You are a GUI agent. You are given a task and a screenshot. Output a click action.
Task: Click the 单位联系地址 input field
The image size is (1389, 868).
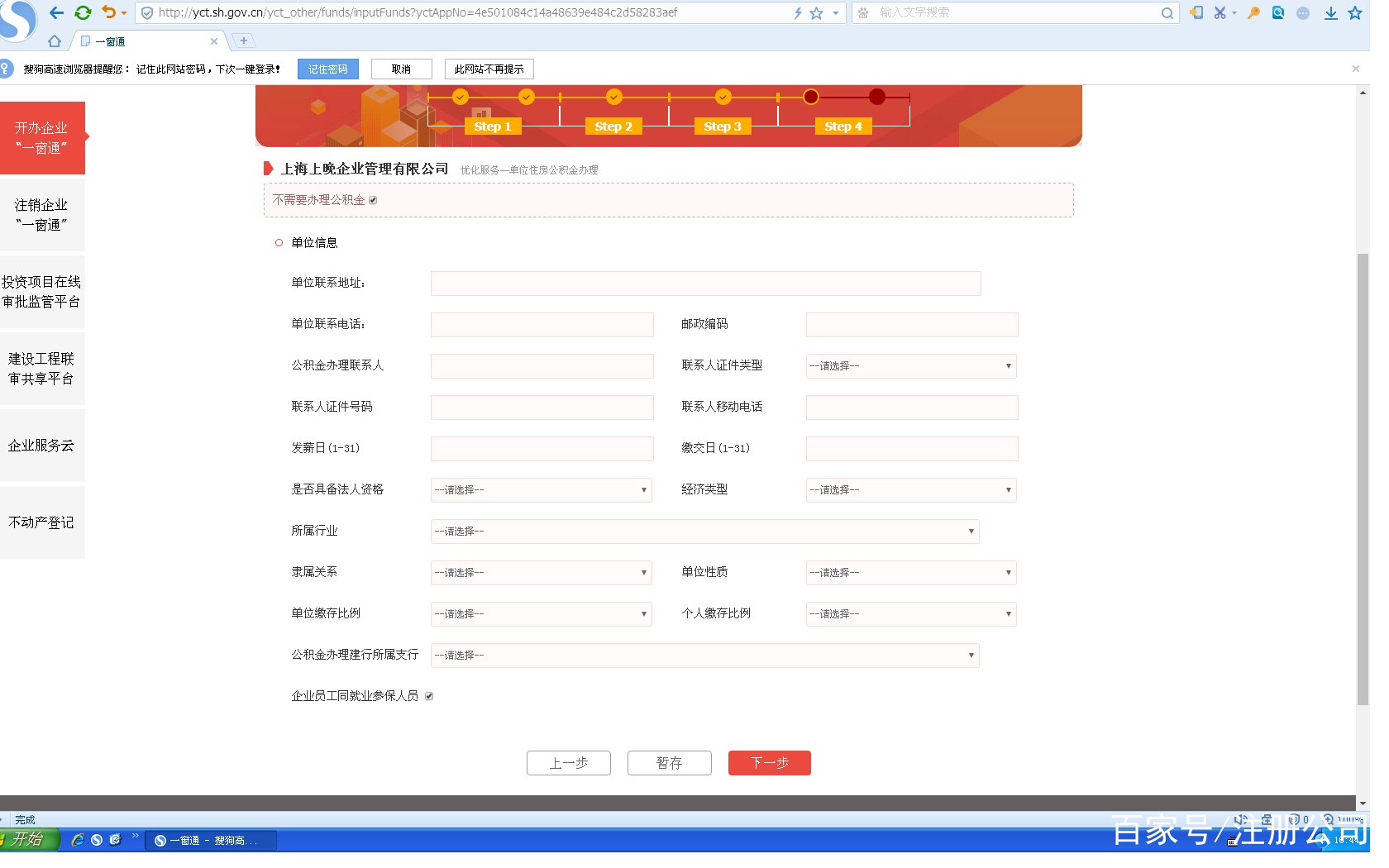(704, 283)
